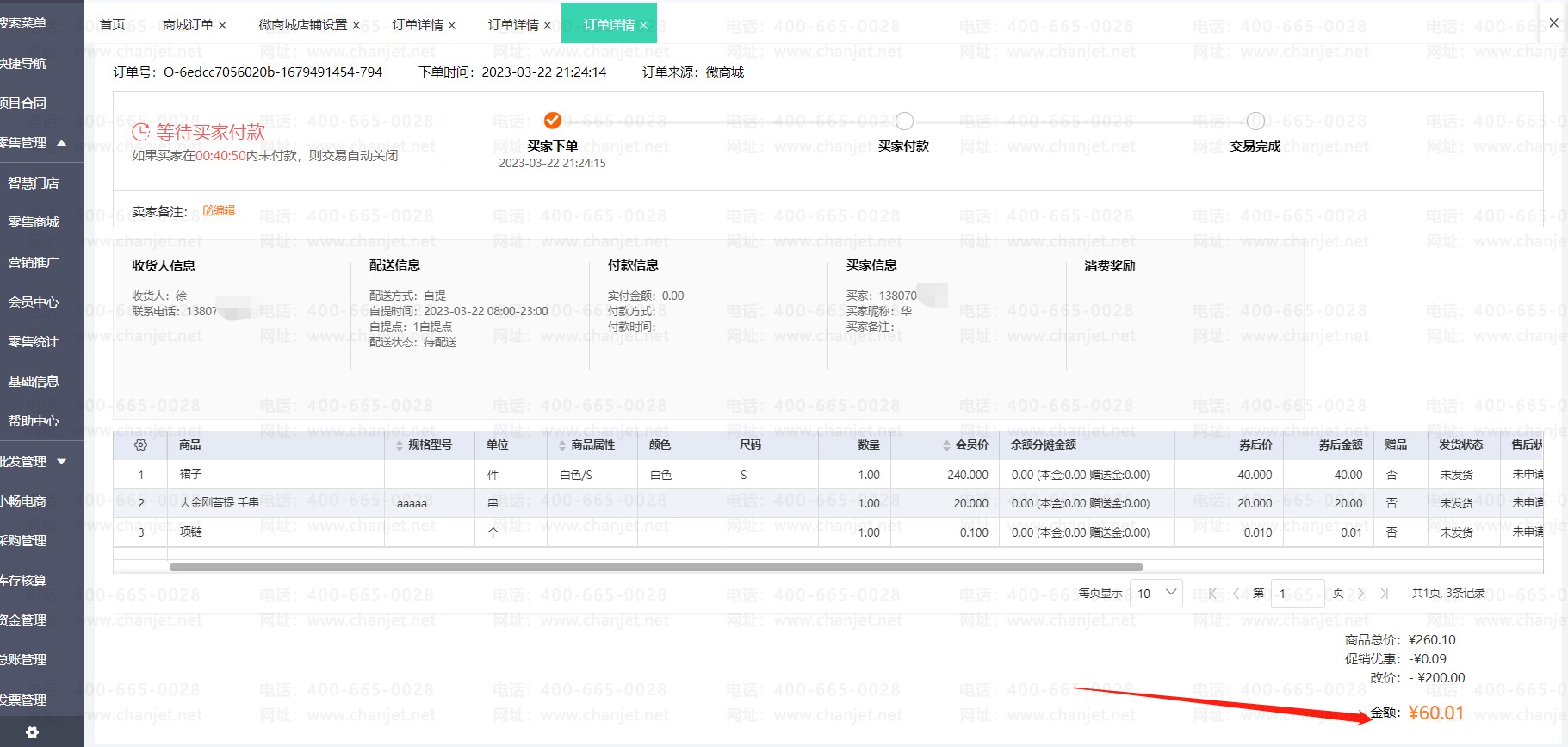Close the 商城订单 tab
This screenshot has width=1568, height=747.
click(x=222, y=26)
